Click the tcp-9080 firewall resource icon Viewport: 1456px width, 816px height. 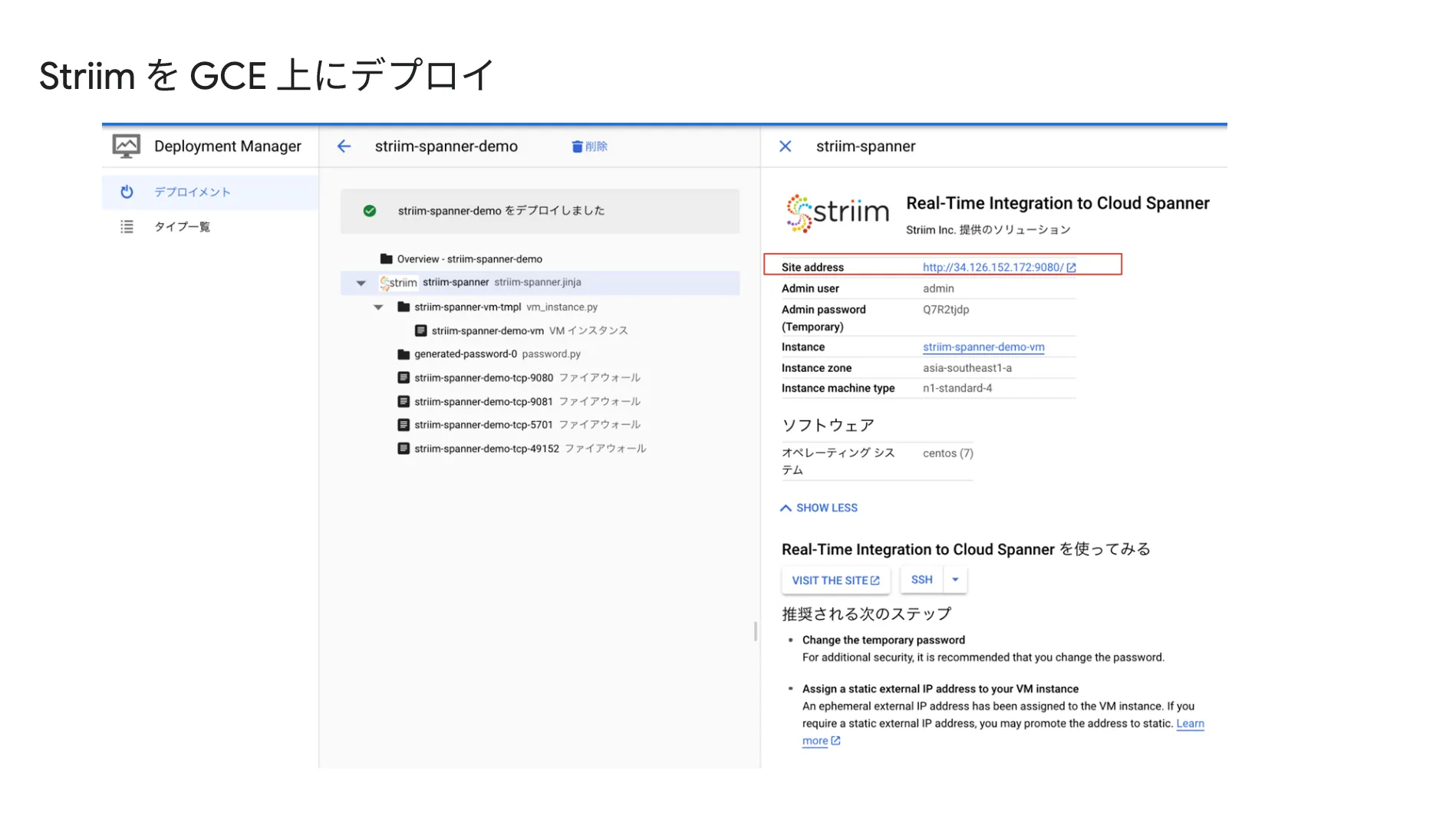[404, 377]
